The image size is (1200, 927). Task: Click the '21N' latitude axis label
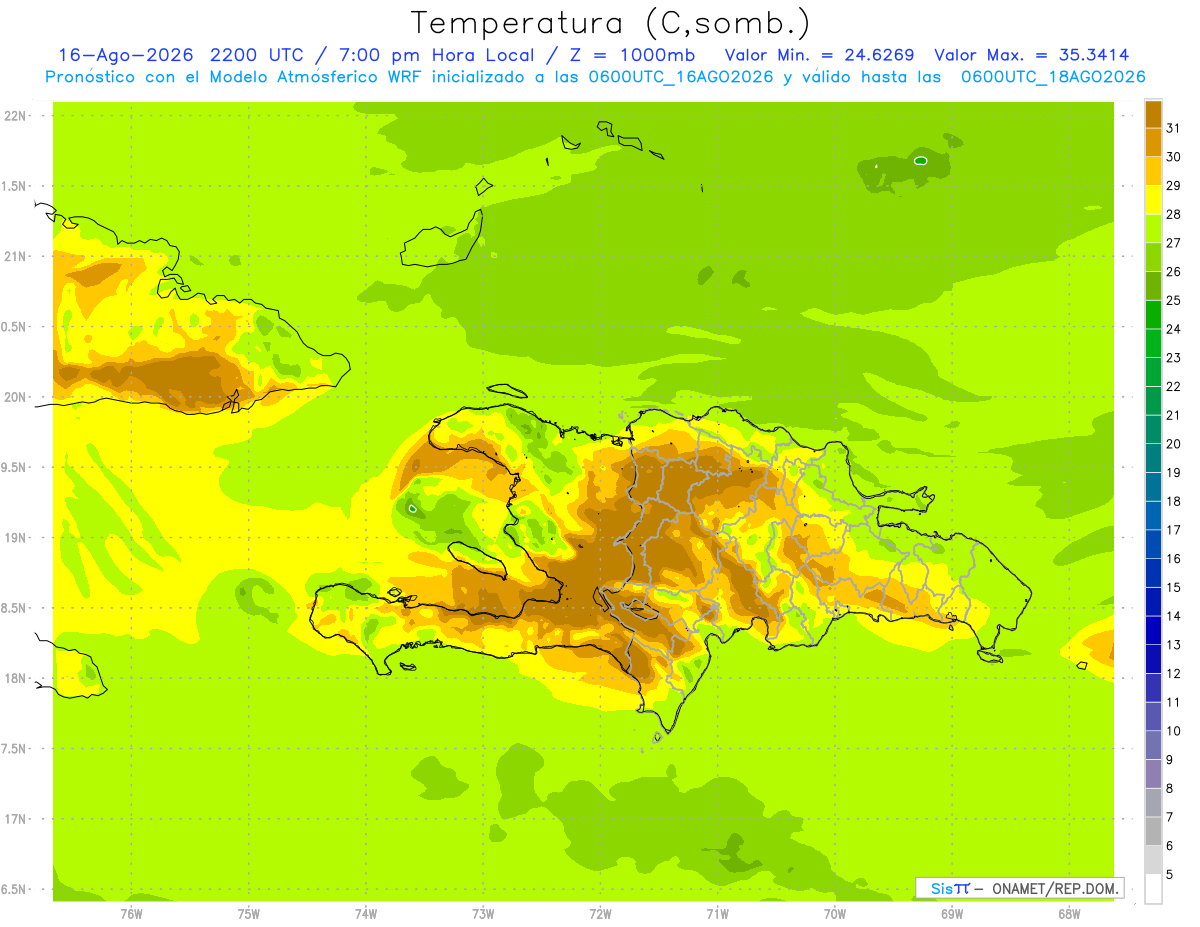pyautogui.click(x=17, y=256)
